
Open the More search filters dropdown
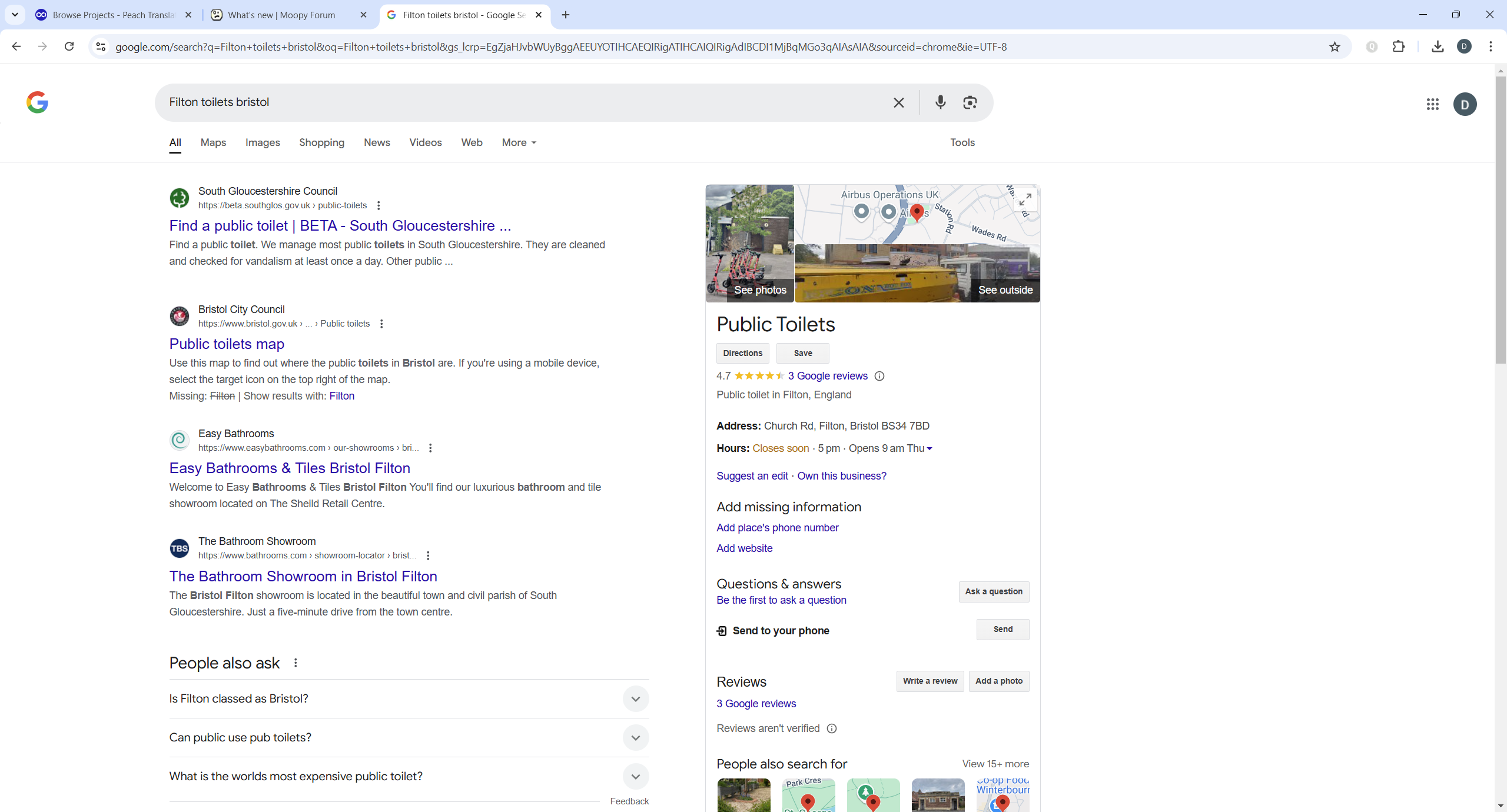[x=519, y=142]
